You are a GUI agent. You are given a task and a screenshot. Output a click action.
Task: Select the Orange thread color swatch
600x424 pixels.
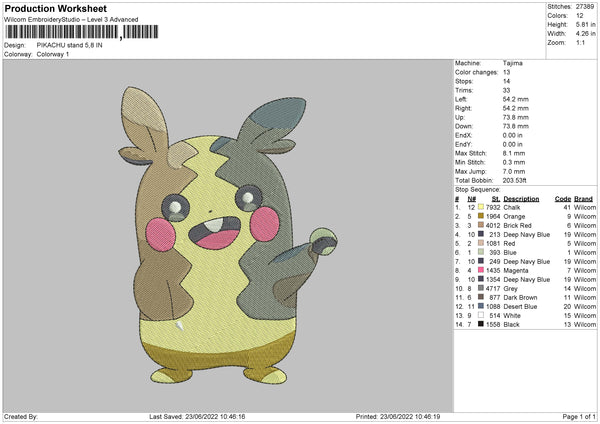tap(481, 216)
